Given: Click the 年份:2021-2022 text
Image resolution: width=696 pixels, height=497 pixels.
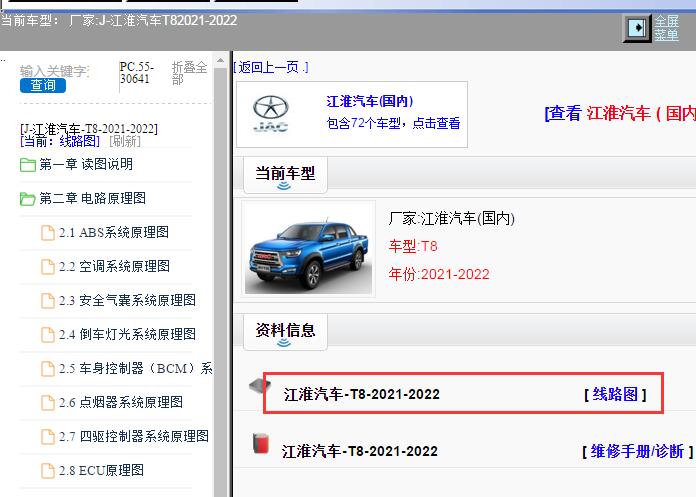Looking at the screenshot, I should tap(439, 274).
